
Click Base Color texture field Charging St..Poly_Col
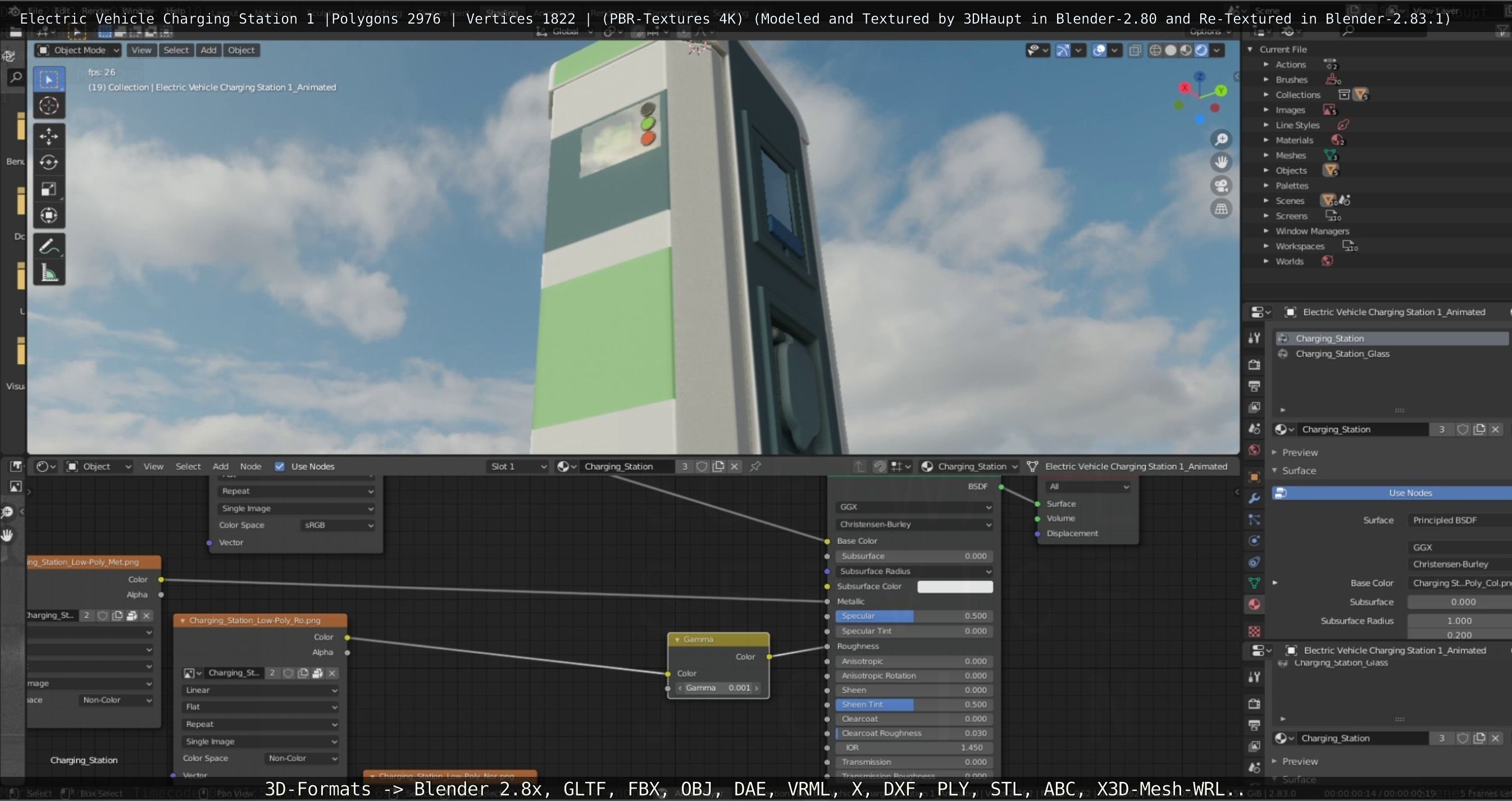click(1460, 583)
